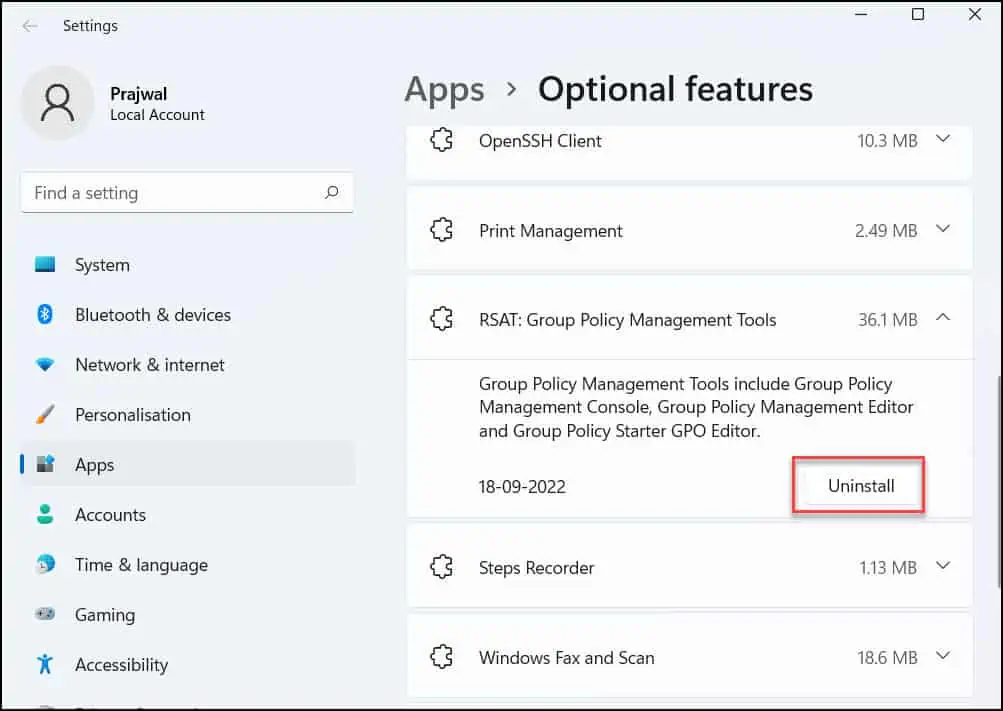Uninstall RSAT Group Policy Management Tools
The image size is (1003, 711).
860,486
